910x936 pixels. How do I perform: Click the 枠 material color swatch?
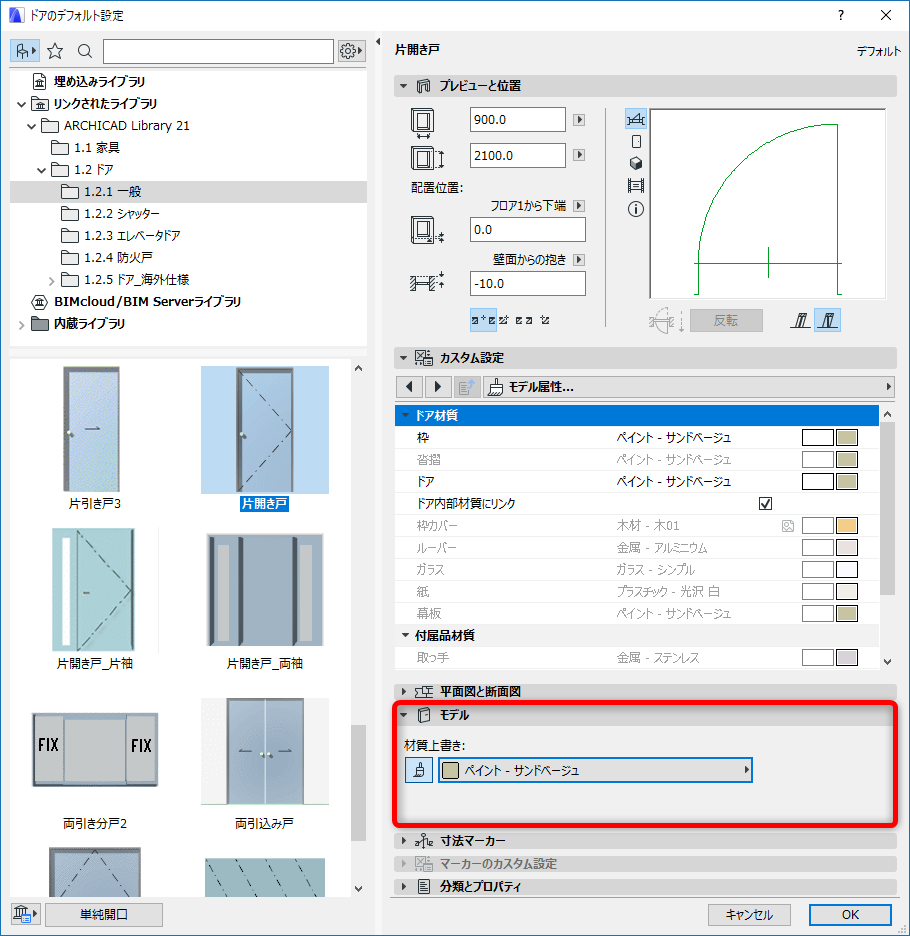[847, 438]
